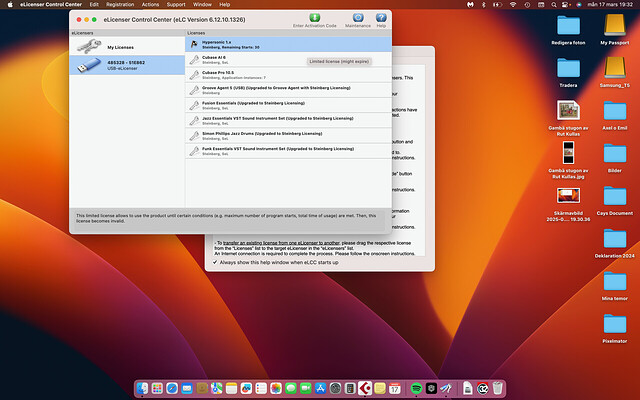Open App Store from the Dock
640x400 pixels.
[x=320, y=388]
